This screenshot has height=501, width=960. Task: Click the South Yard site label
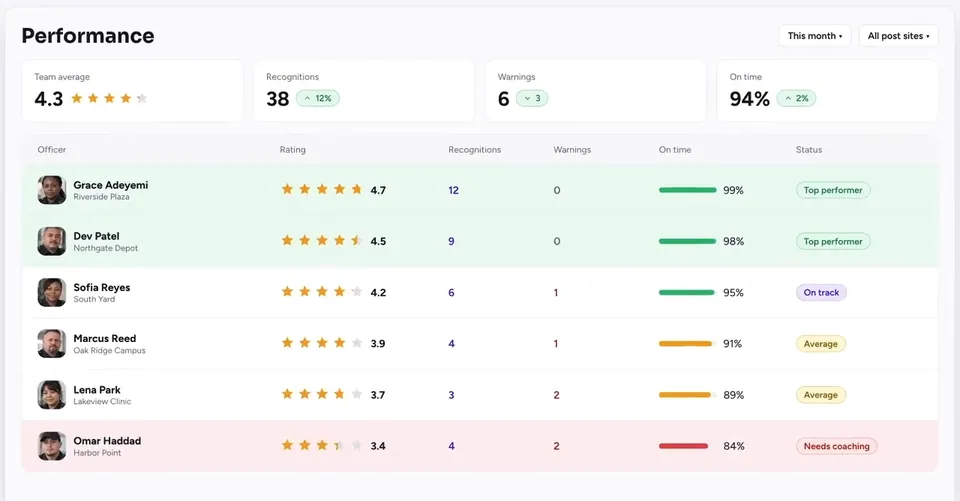94,299
